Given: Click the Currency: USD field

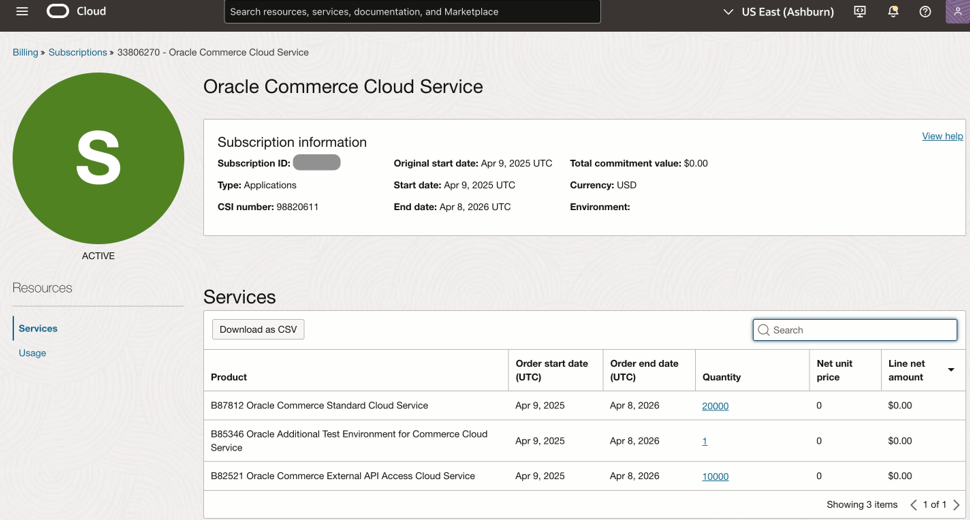Looking at the screenshot, I should pyautogui.click(x=603, y=185).
